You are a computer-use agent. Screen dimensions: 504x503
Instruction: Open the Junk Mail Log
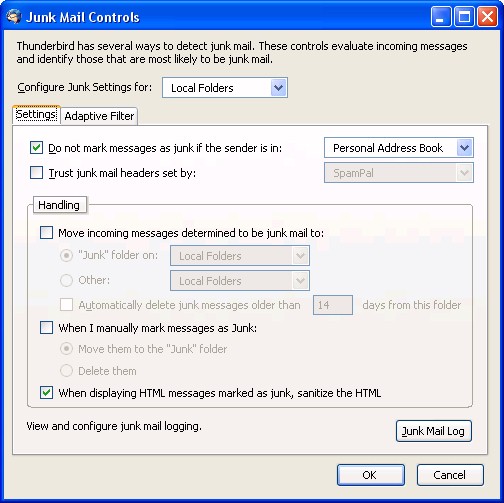click(x=433, y=431)
